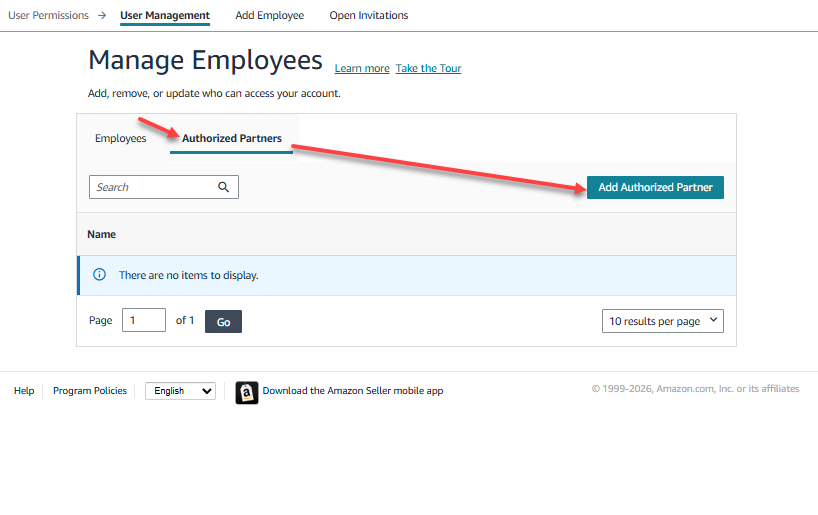Select the Authorized Partners tab
Screen dimensions: 818x515
(232, 138)
